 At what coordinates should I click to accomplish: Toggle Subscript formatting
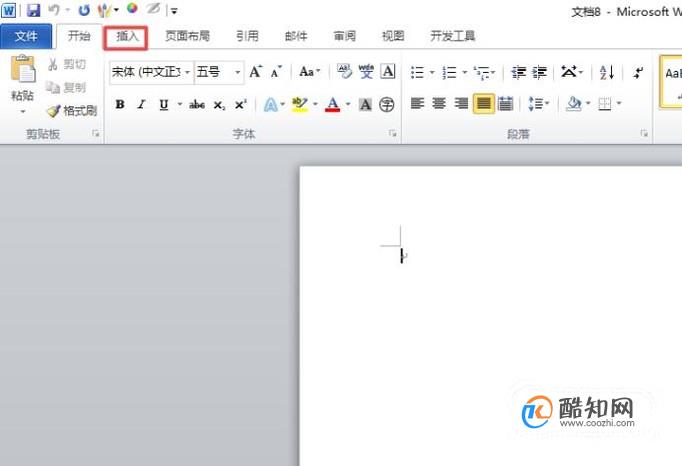[219, 105]
